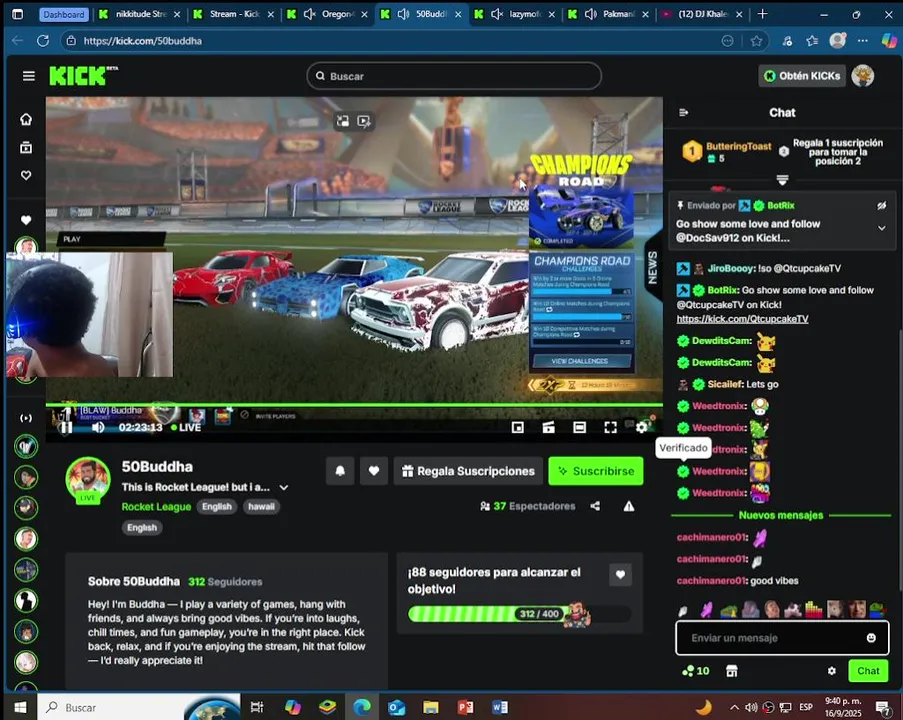903x720 pixels.
Task: Report stream using warning triangle icon
Action: tap(629, 506)
